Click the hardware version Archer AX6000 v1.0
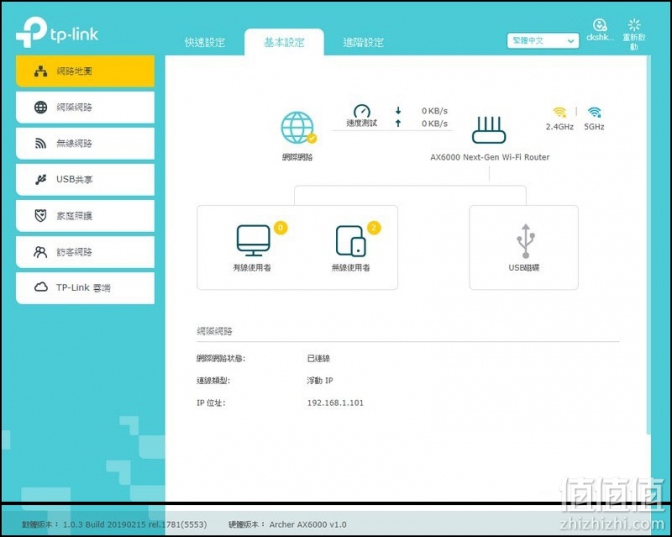 tap(308, 525)
